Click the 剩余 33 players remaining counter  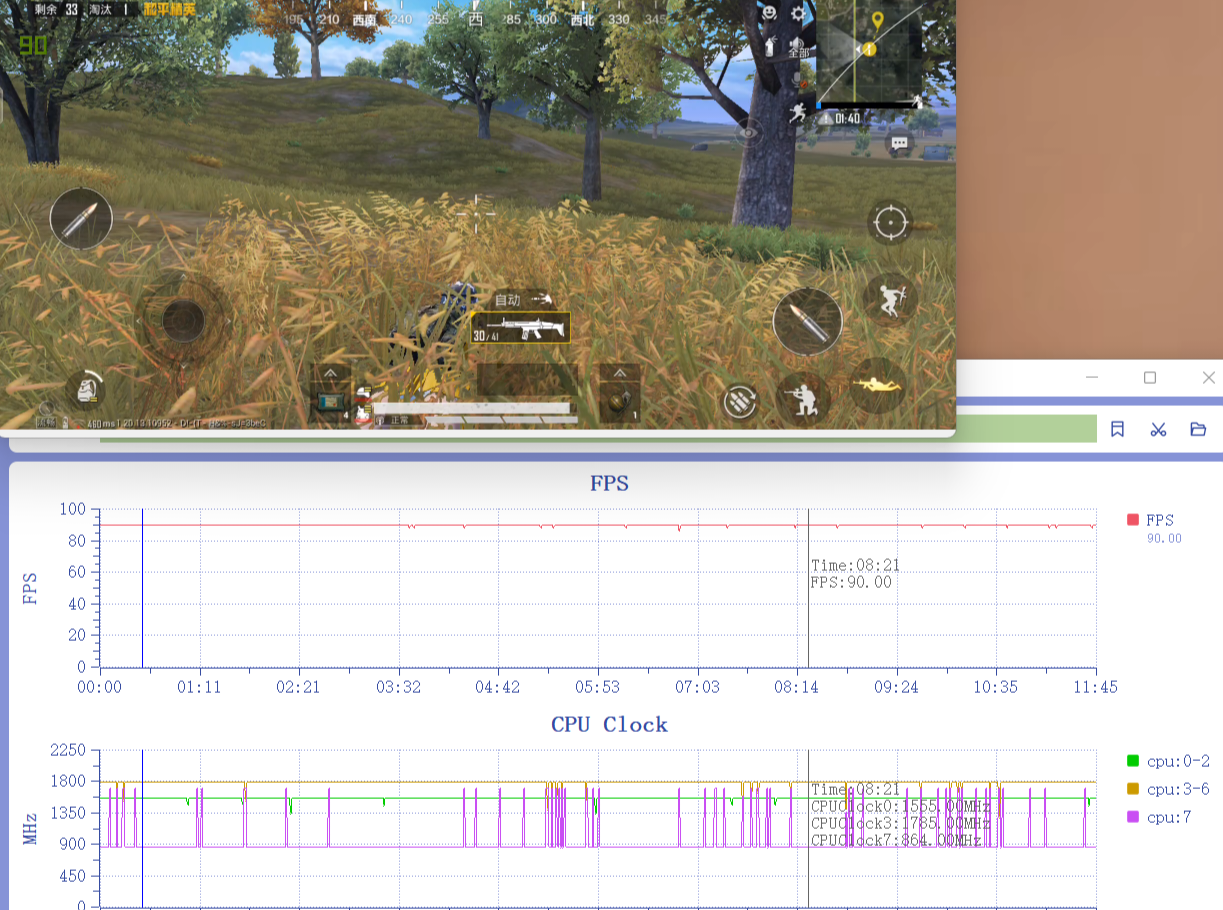56,9
